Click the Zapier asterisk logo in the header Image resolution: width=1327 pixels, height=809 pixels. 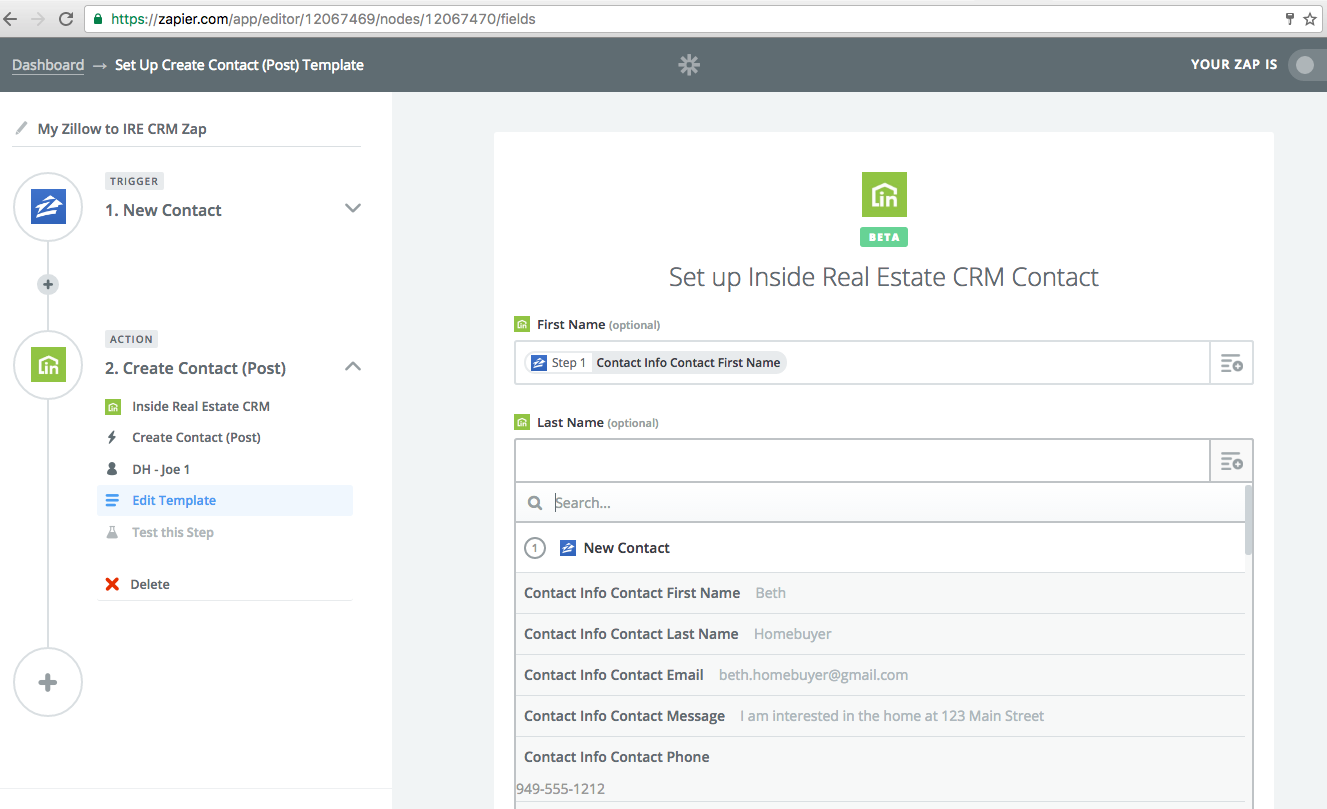point(689,65)
